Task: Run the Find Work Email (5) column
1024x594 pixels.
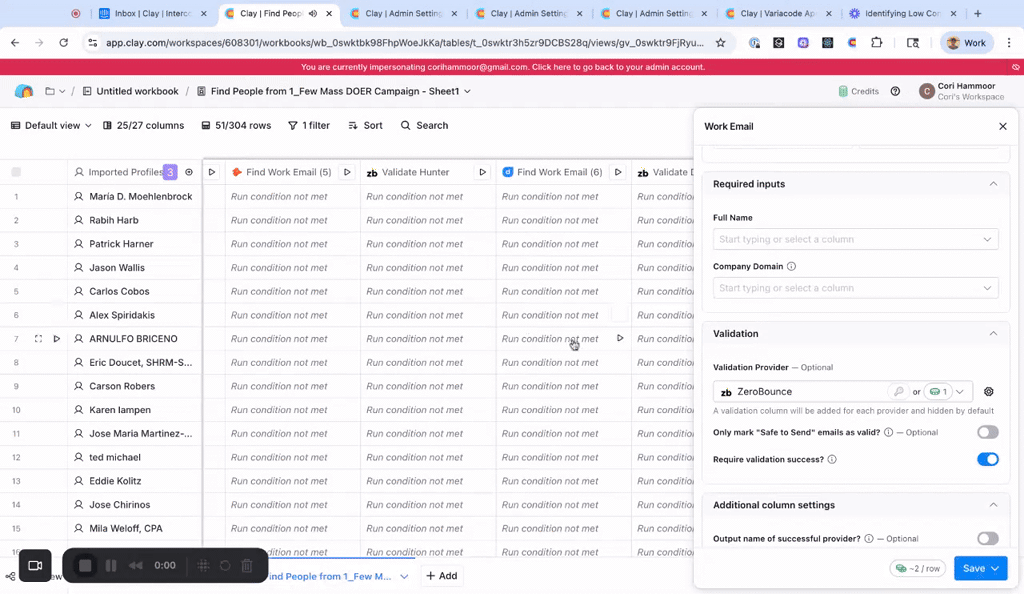Action: (x=347, y=172)
